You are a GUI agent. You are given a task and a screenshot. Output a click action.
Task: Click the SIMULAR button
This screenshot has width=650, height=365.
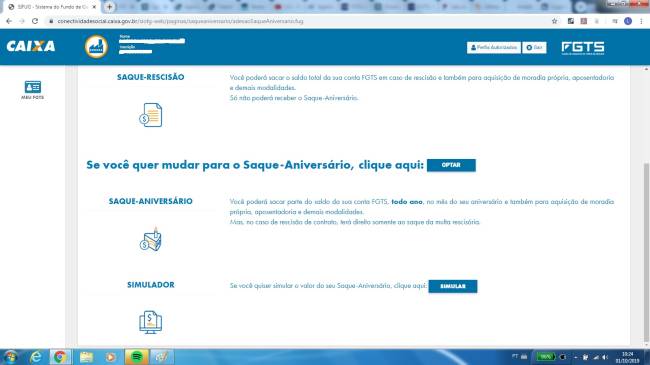(453, 286)
